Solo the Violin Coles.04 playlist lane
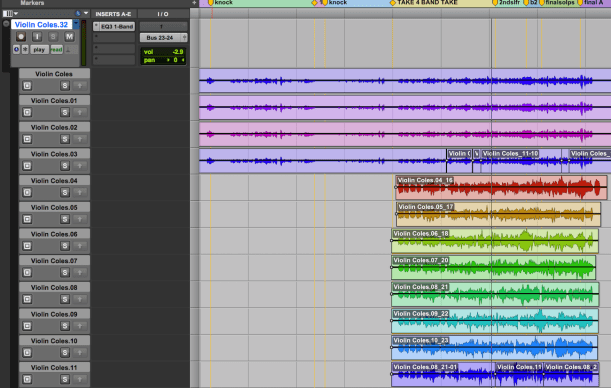This screenshot has width=611, height=388. click(65, 192)
